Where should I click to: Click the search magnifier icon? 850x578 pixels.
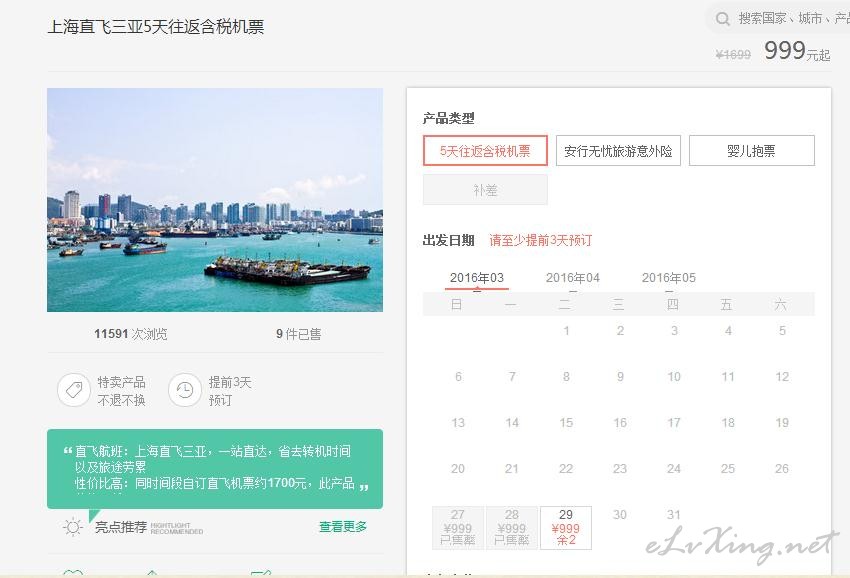click(x=722, y=18)
